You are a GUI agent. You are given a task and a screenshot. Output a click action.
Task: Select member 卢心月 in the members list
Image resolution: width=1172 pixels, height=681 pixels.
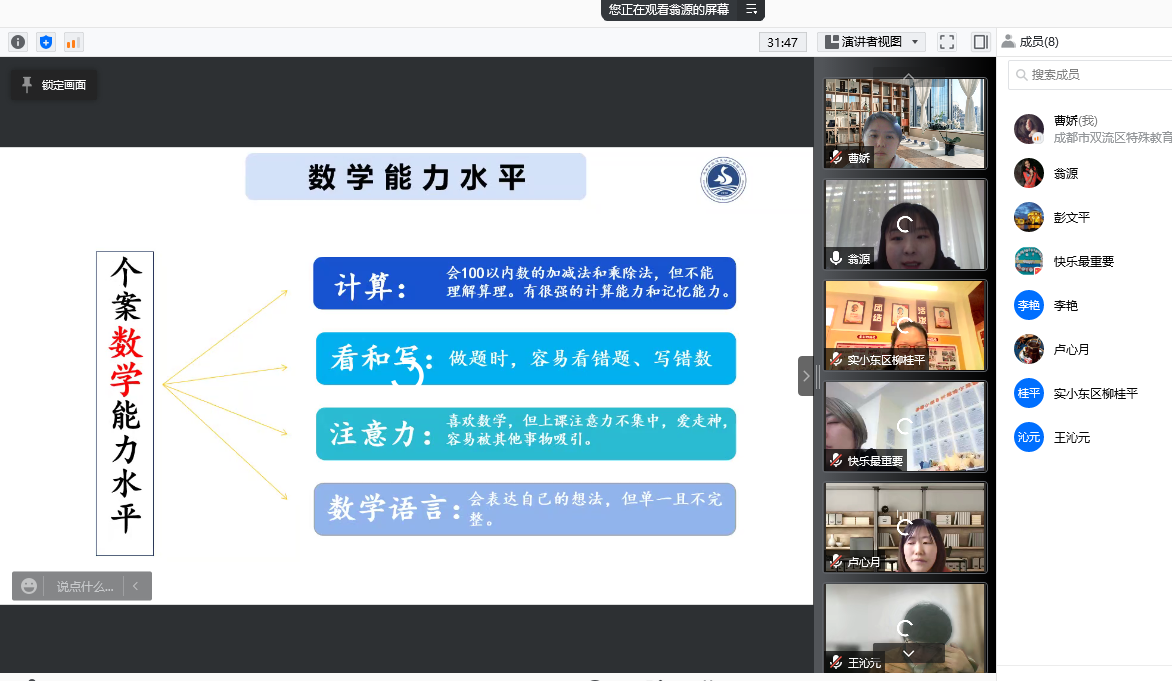(1071, 349)
